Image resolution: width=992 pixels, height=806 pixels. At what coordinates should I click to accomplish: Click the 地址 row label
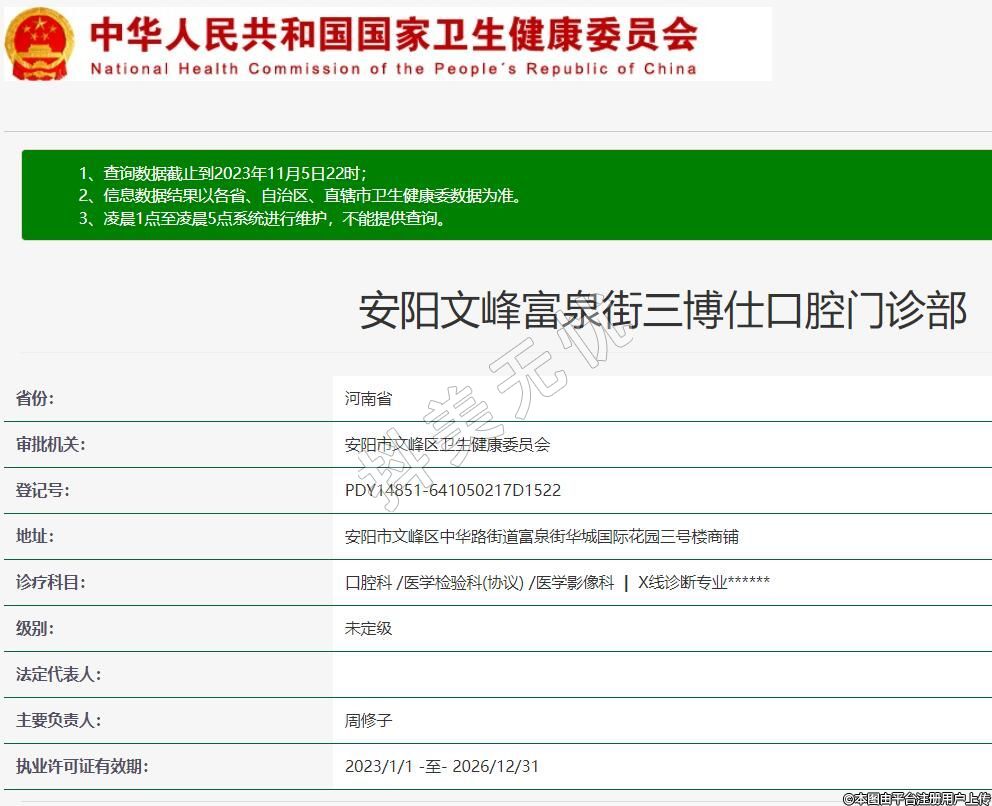point(35,536)
